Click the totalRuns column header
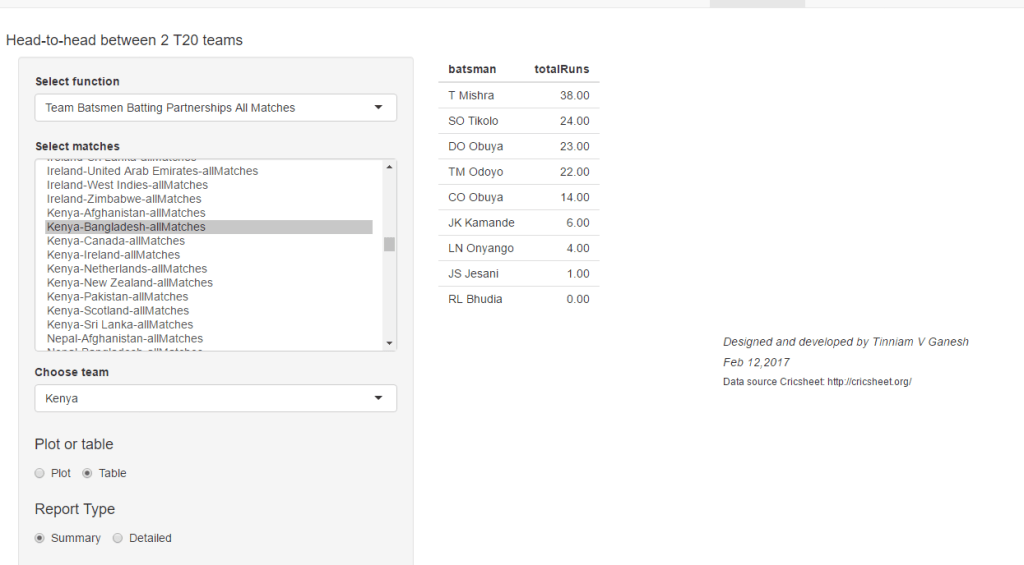 (x=561, y=70)
